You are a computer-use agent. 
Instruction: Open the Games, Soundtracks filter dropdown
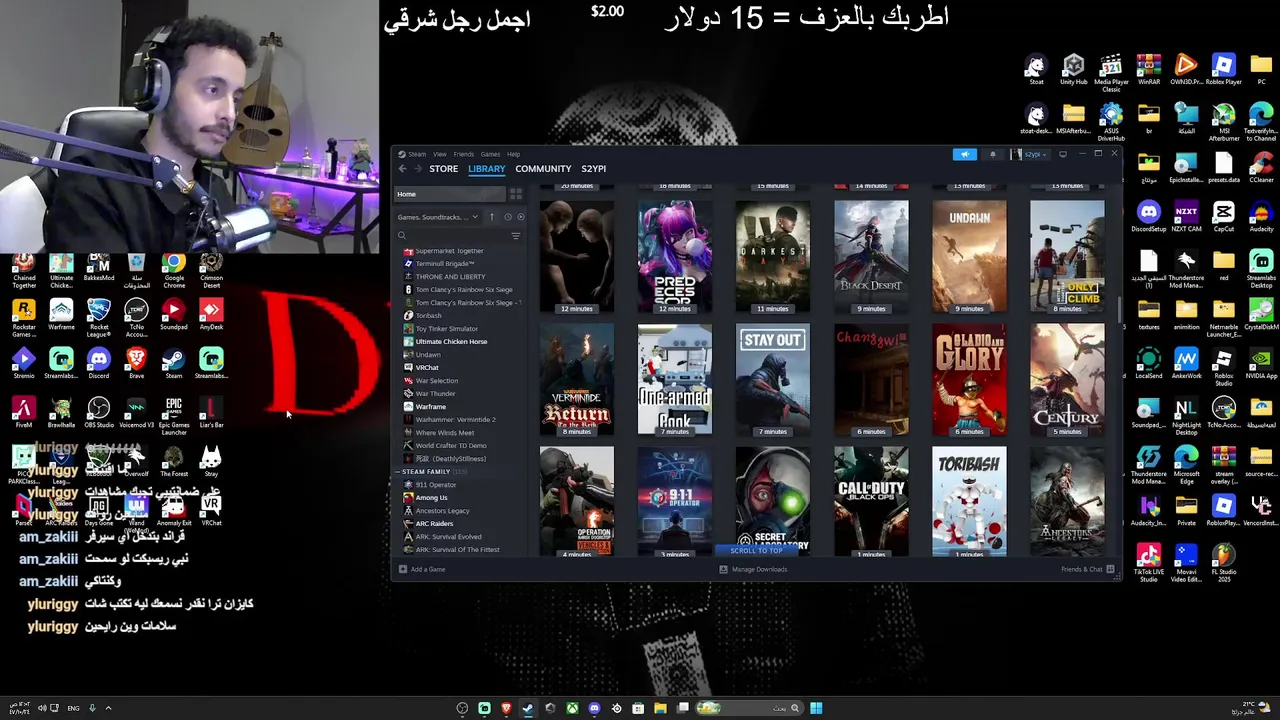tap(438, 217)
